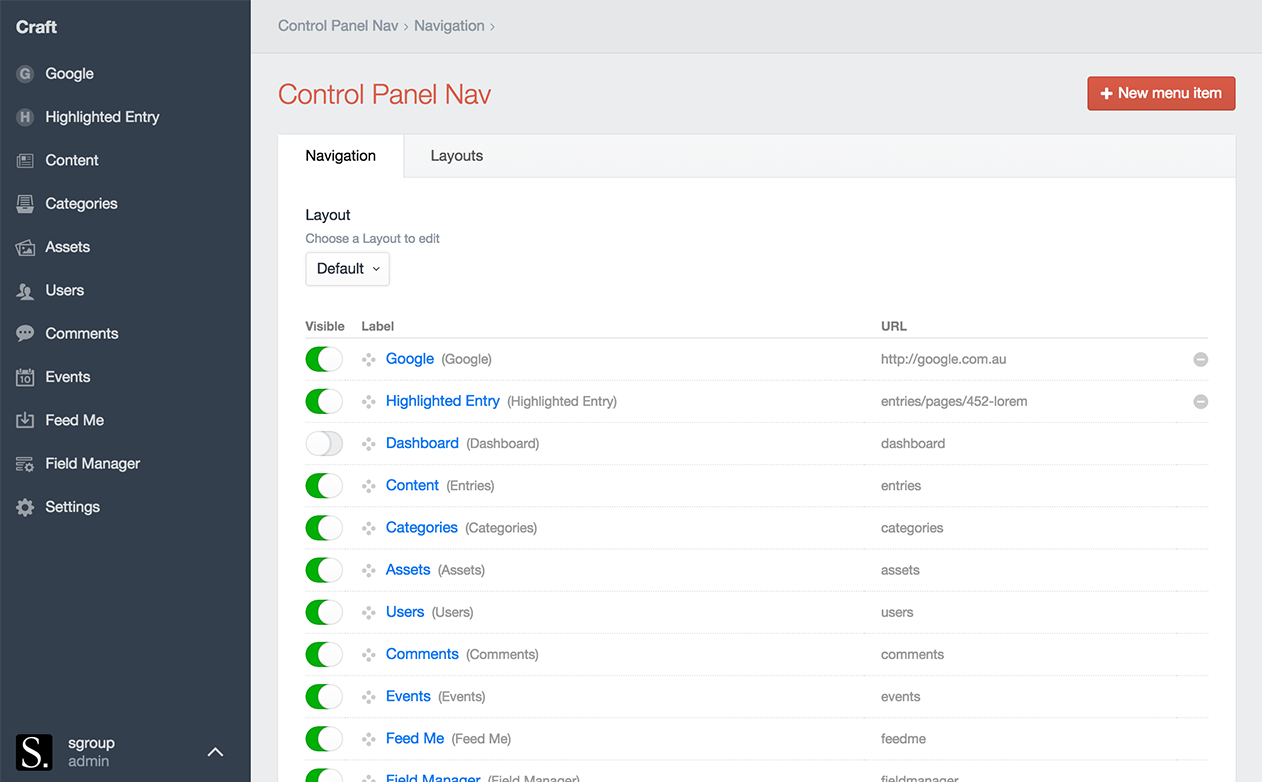Click the New menu item button
The image size is (1262, 782).
point(1161,93)
